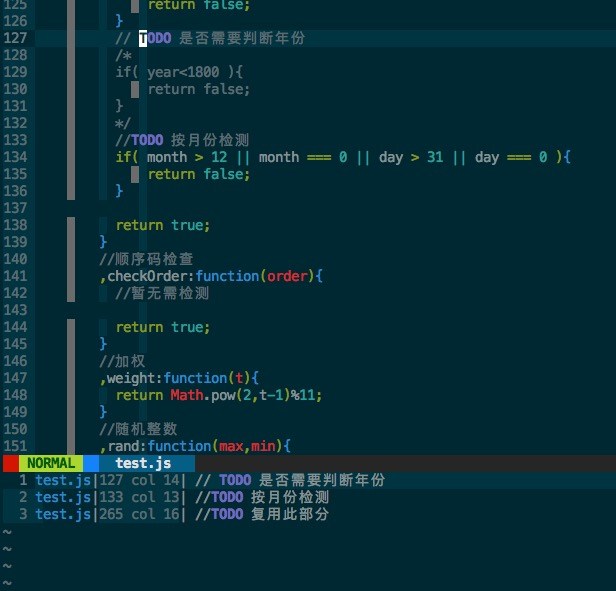Click line number 151 in gutter

tap(15, 446)
